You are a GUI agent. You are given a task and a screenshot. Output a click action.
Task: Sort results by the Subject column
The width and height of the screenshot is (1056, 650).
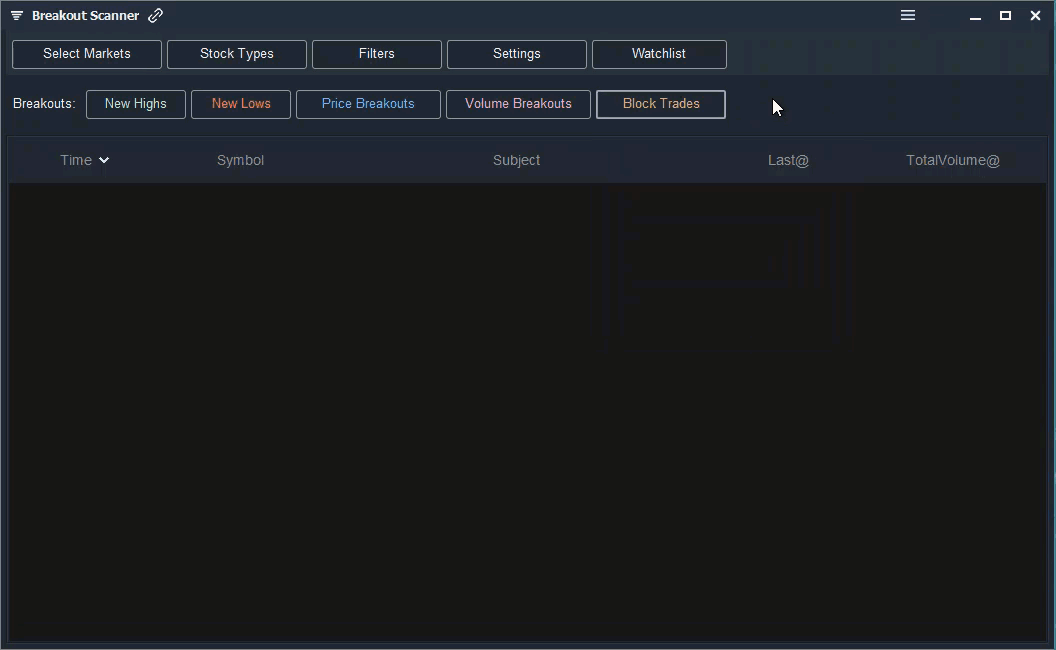point(516,160)
